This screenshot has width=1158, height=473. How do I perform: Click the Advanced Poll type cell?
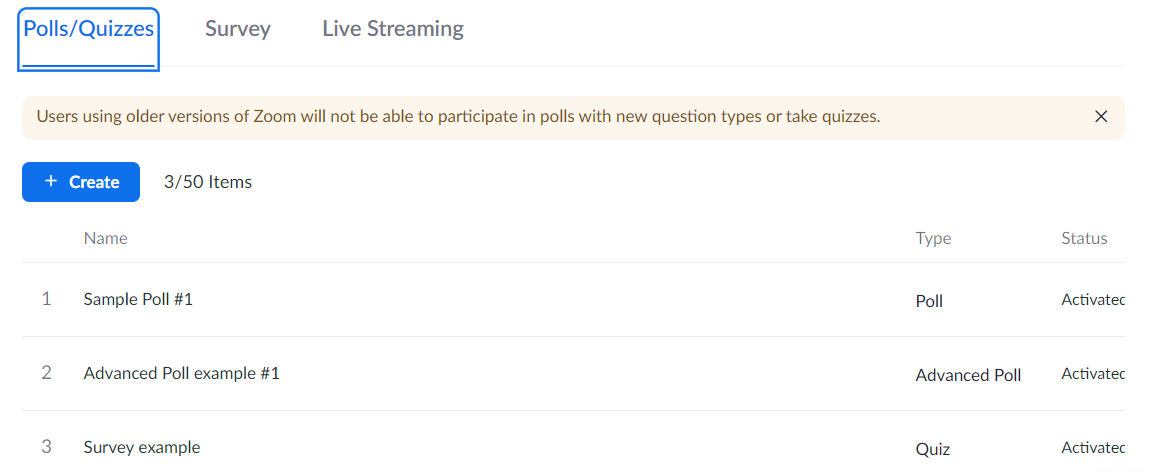pos(968,375)
